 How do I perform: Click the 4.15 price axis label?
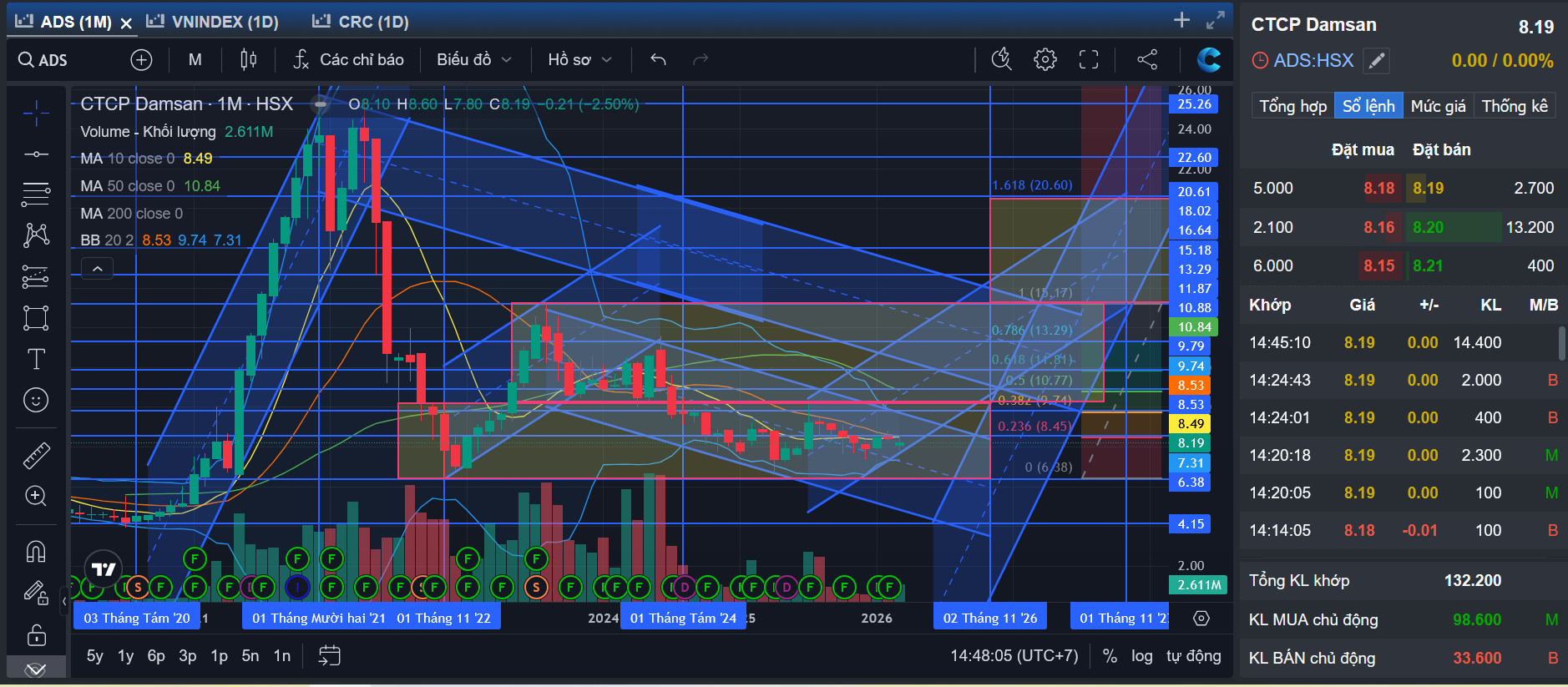click(1191, 524)
